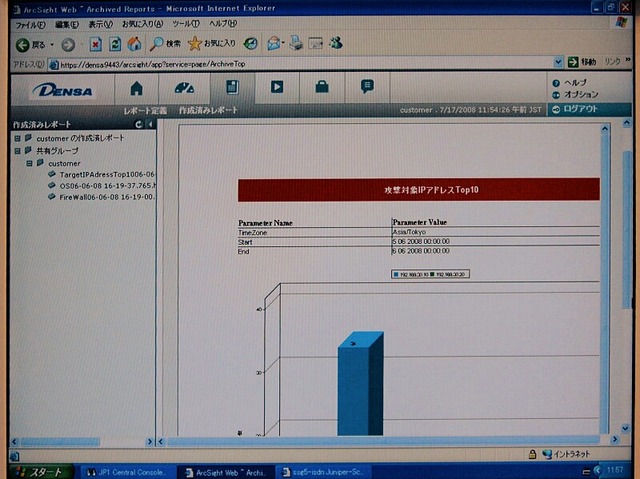Screen dimensions: 640x479
Task: Switch to the レポート定義 tab
Action: coord(145,111)
